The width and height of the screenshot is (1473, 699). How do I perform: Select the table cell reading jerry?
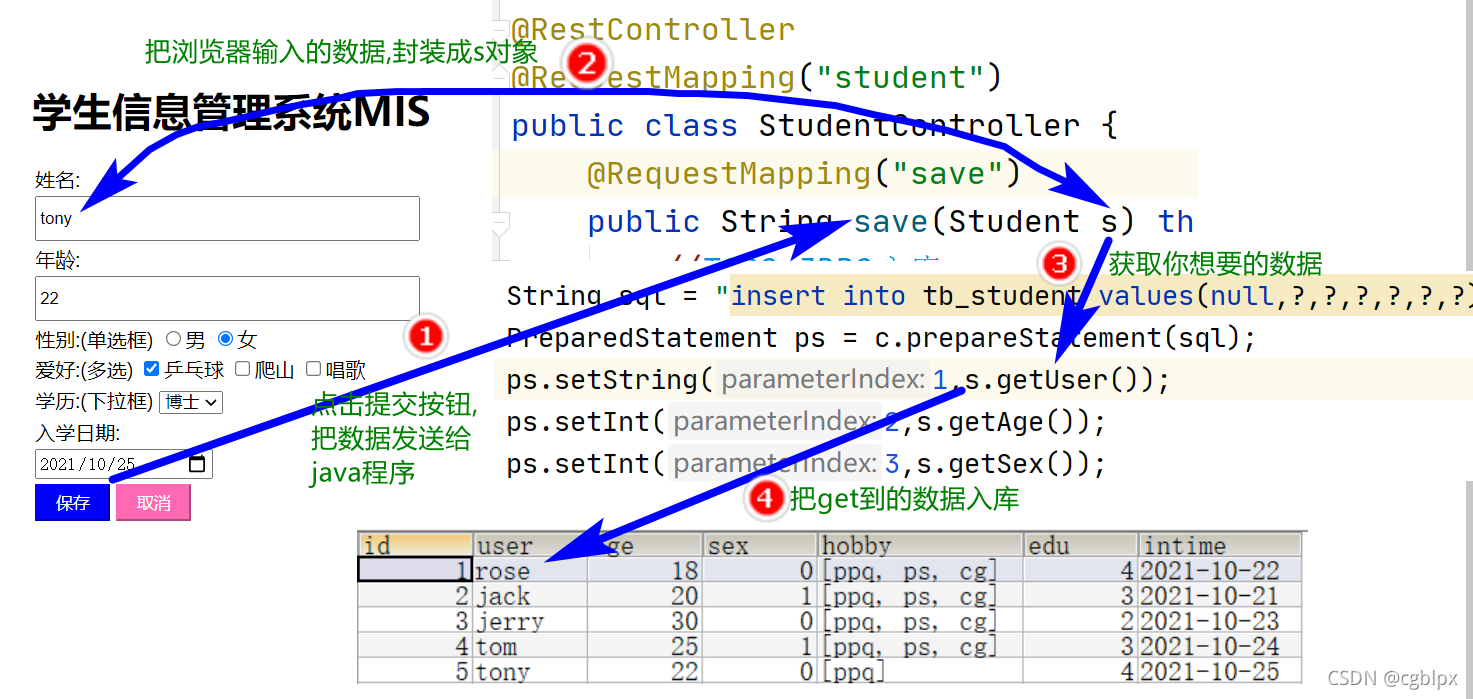[530, 621]
